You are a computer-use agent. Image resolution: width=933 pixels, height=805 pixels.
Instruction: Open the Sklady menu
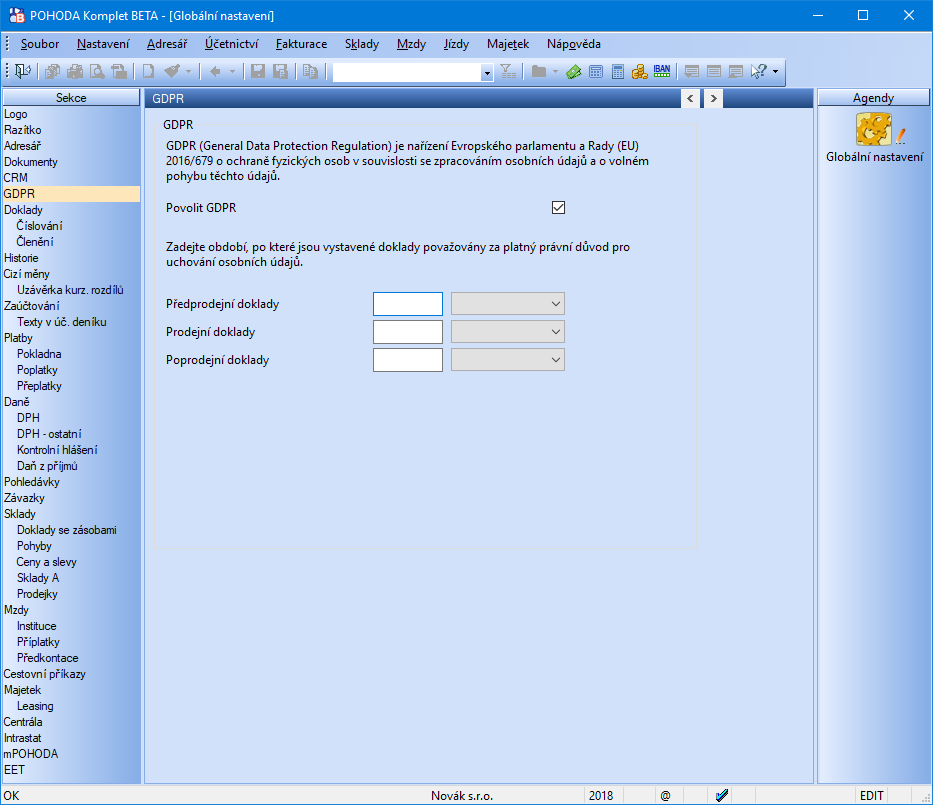click(362, 44)
